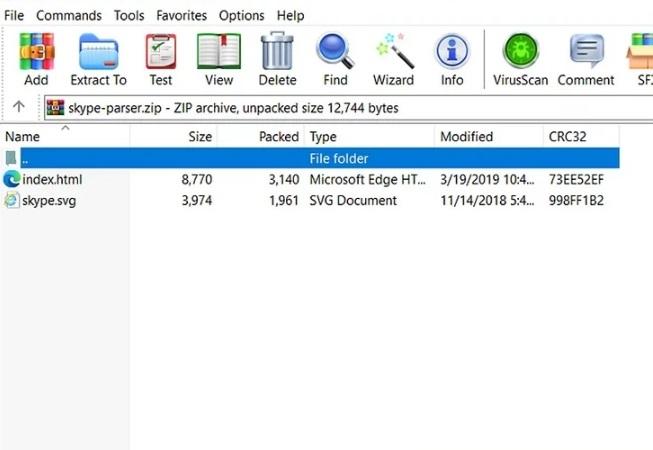The width and height of the screenshot is (653, 450).
Task: Open the Commands menu
Action: [x=69, y=15]
